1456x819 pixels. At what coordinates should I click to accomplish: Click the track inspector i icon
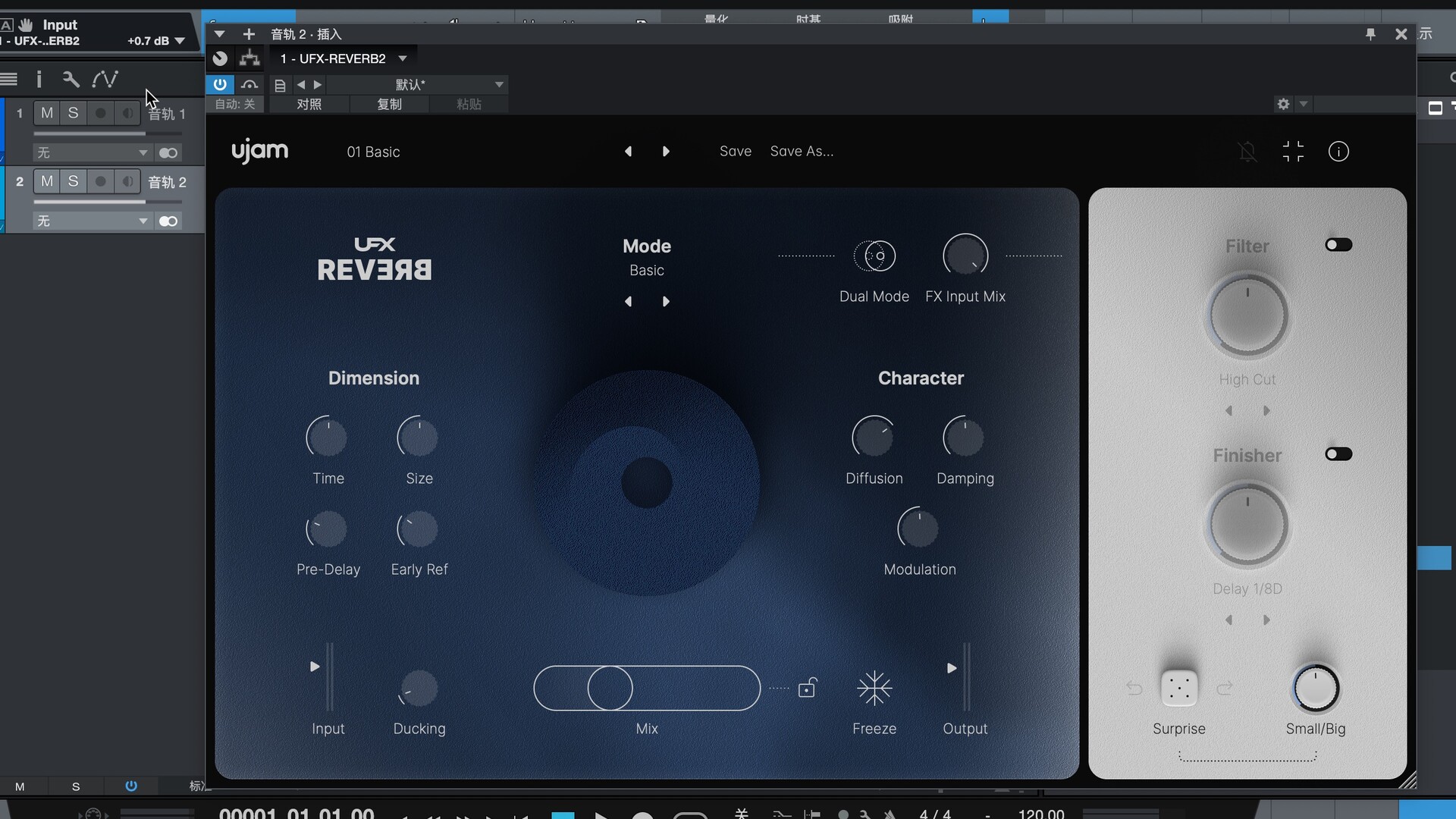pos(39,79)
